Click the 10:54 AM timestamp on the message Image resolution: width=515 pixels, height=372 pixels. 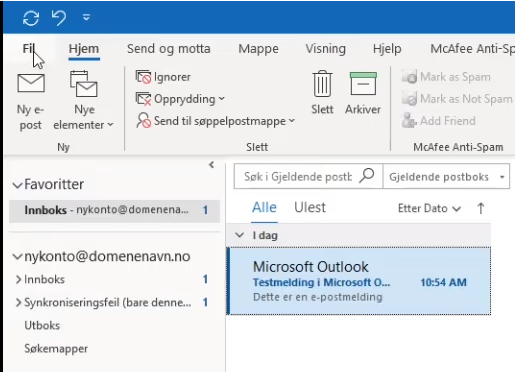443,282
